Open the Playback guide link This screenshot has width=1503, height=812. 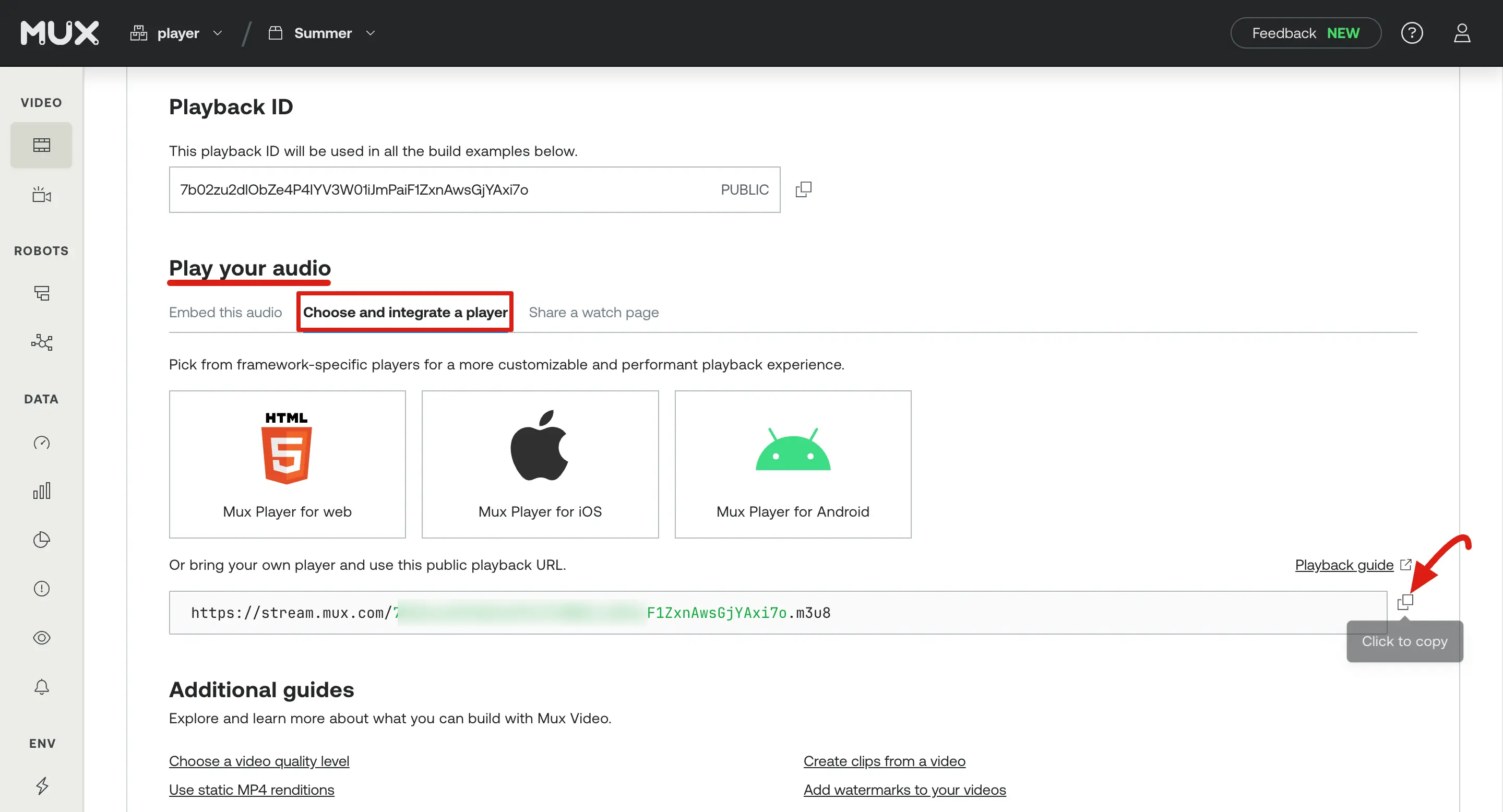tap(1344, 565)
